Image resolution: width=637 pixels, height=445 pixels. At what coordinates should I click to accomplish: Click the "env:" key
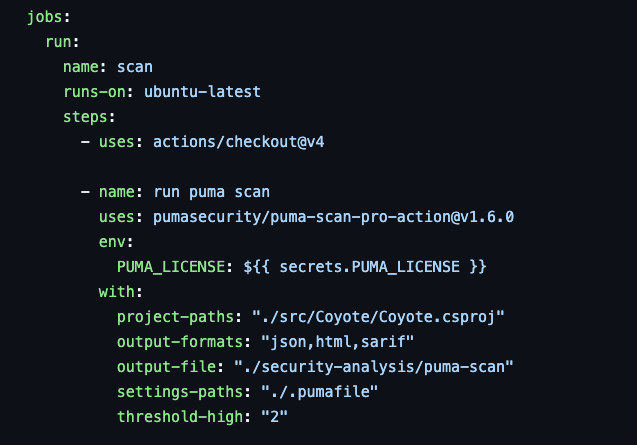point(116,242)
